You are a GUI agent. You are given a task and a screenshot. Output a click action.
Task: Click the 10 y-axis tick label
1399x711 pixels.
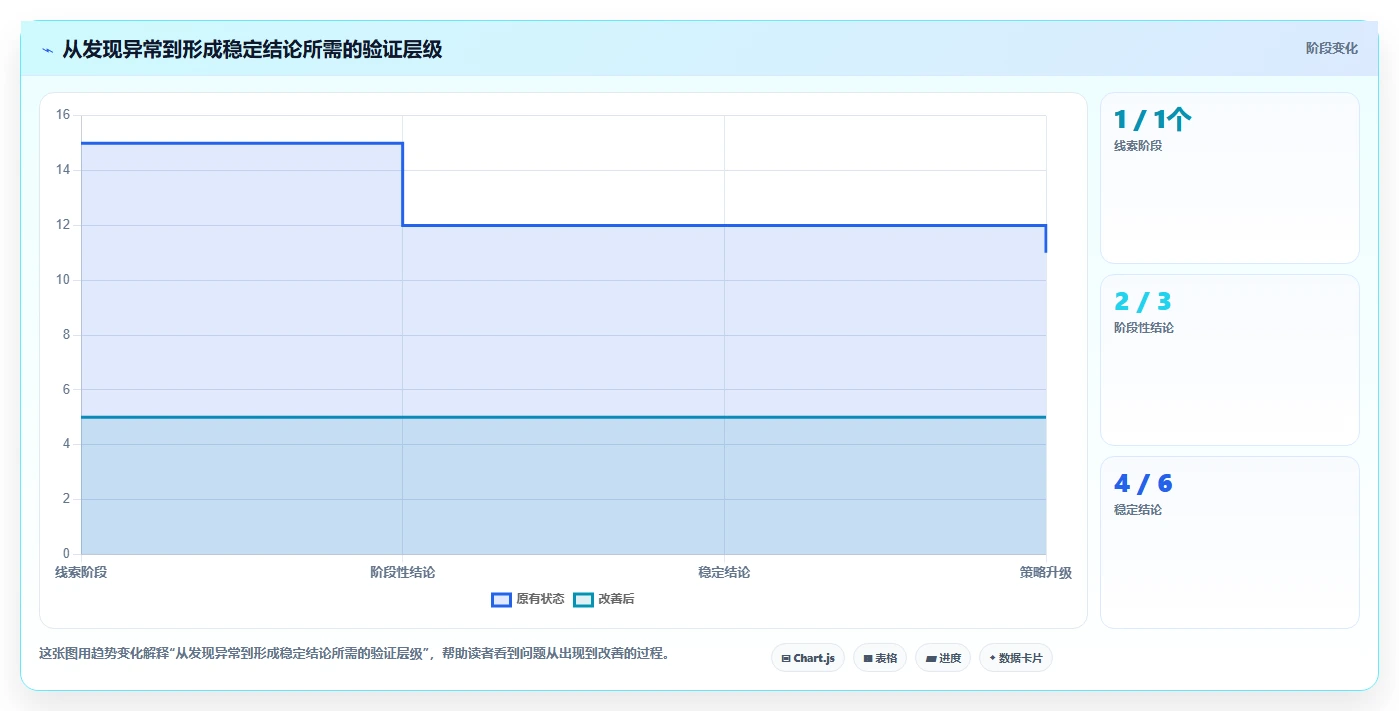(63, 280)
